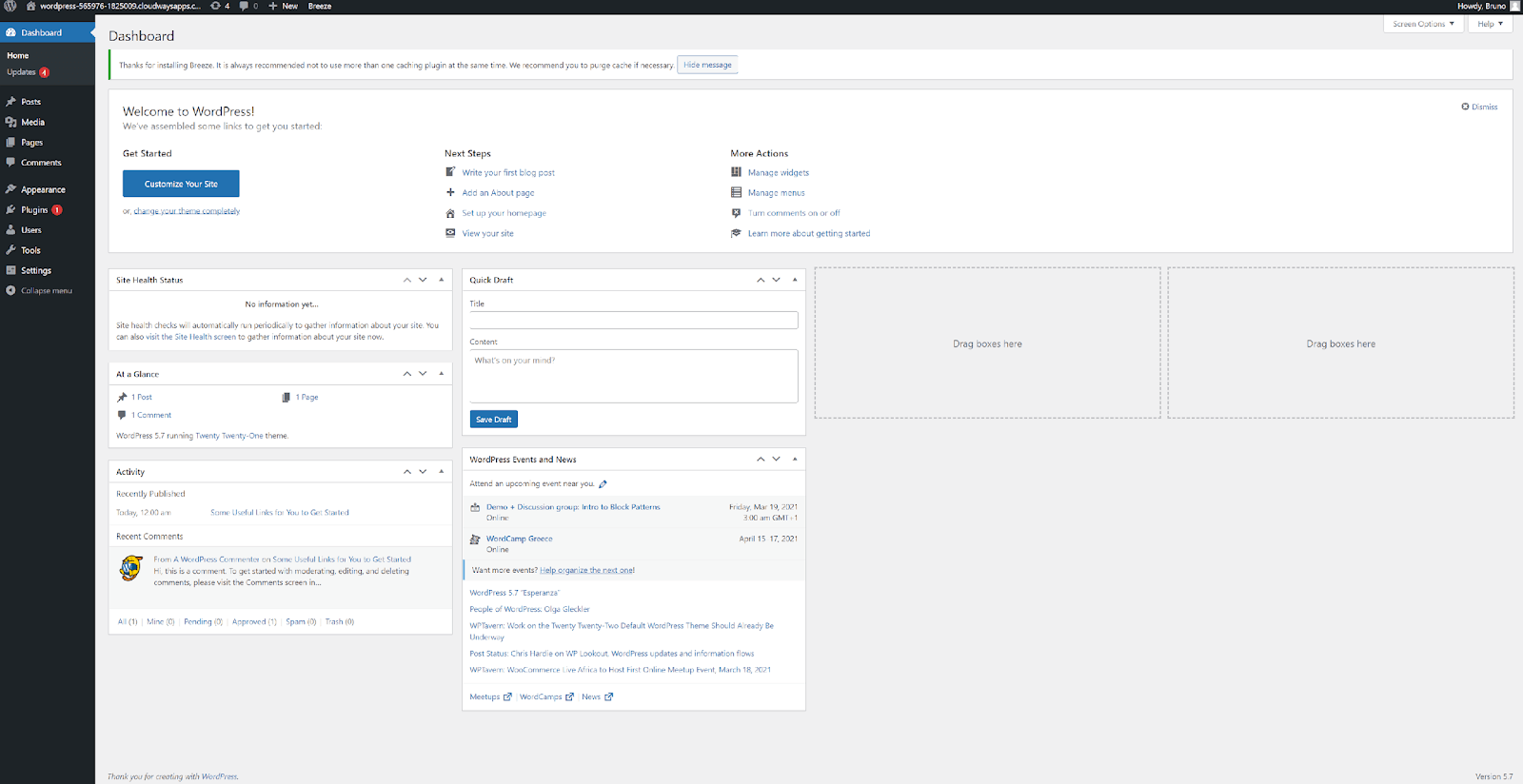Click the pencil icon to edit event location
The image size is (1523, 784).
603,484
